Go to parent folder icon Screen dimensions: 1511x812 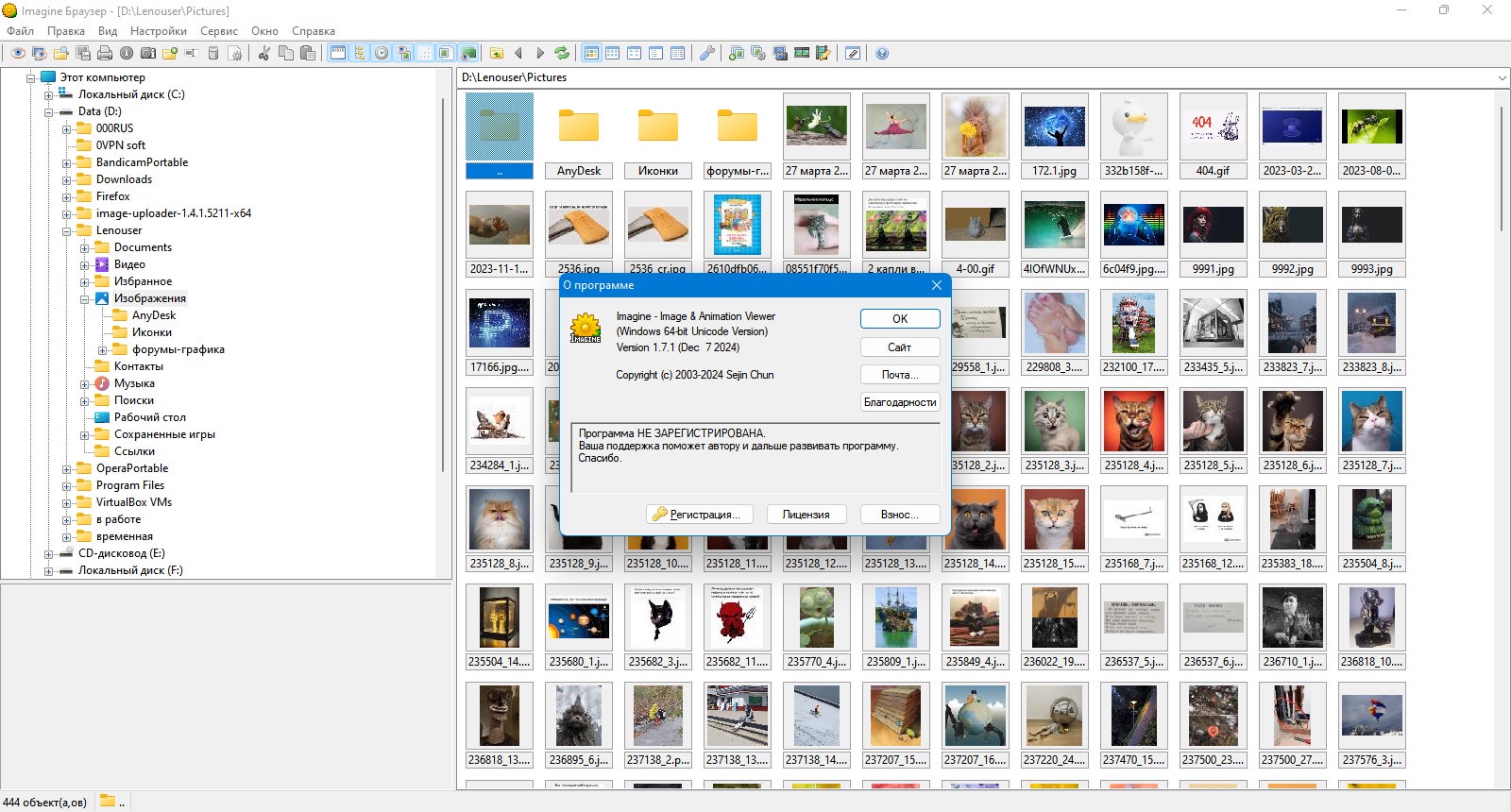(x=496, y=53)
